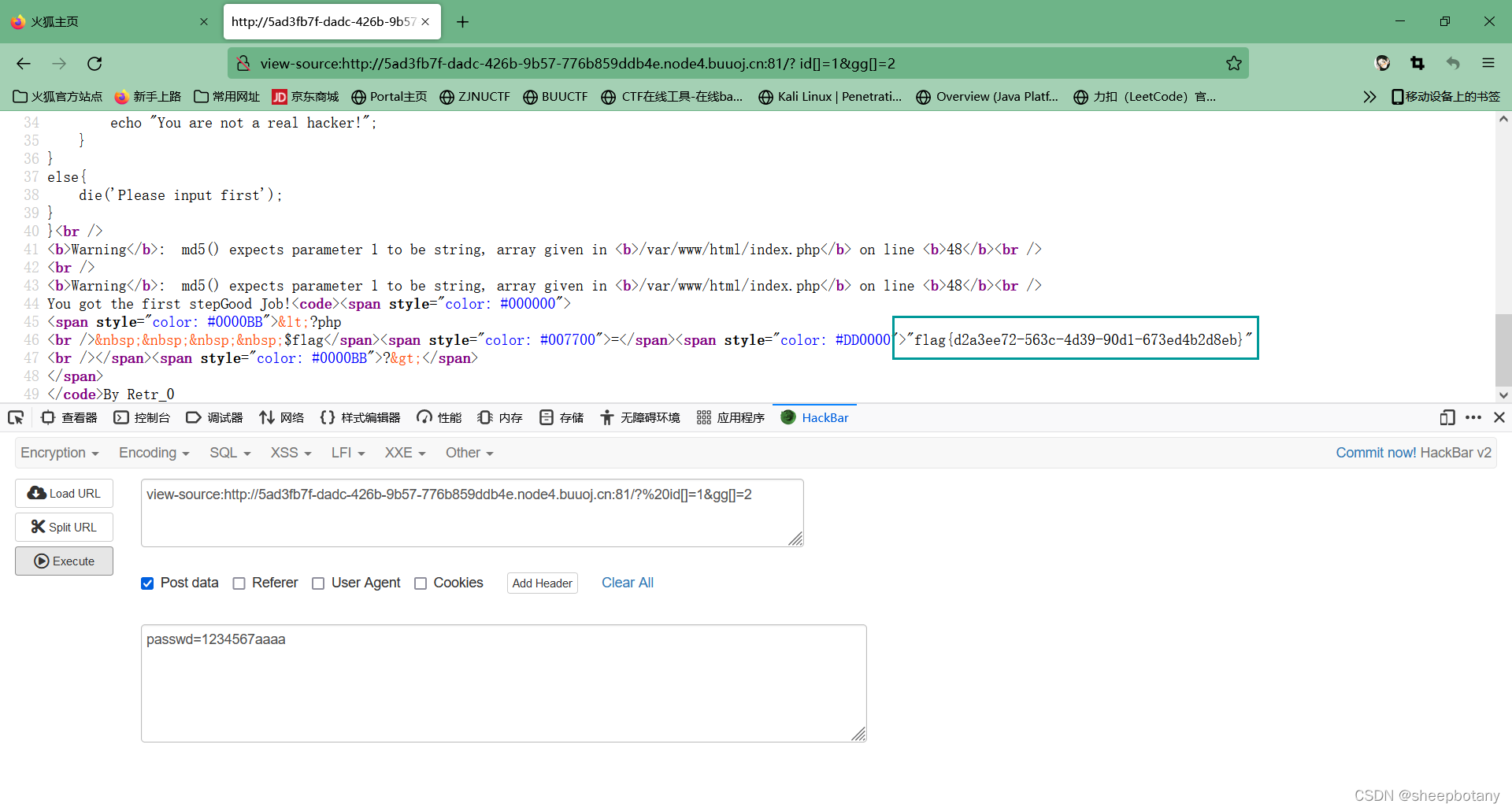Bookmark this page with the star icon
The image size is (1512, 811).
click(x=1233, y=64)
